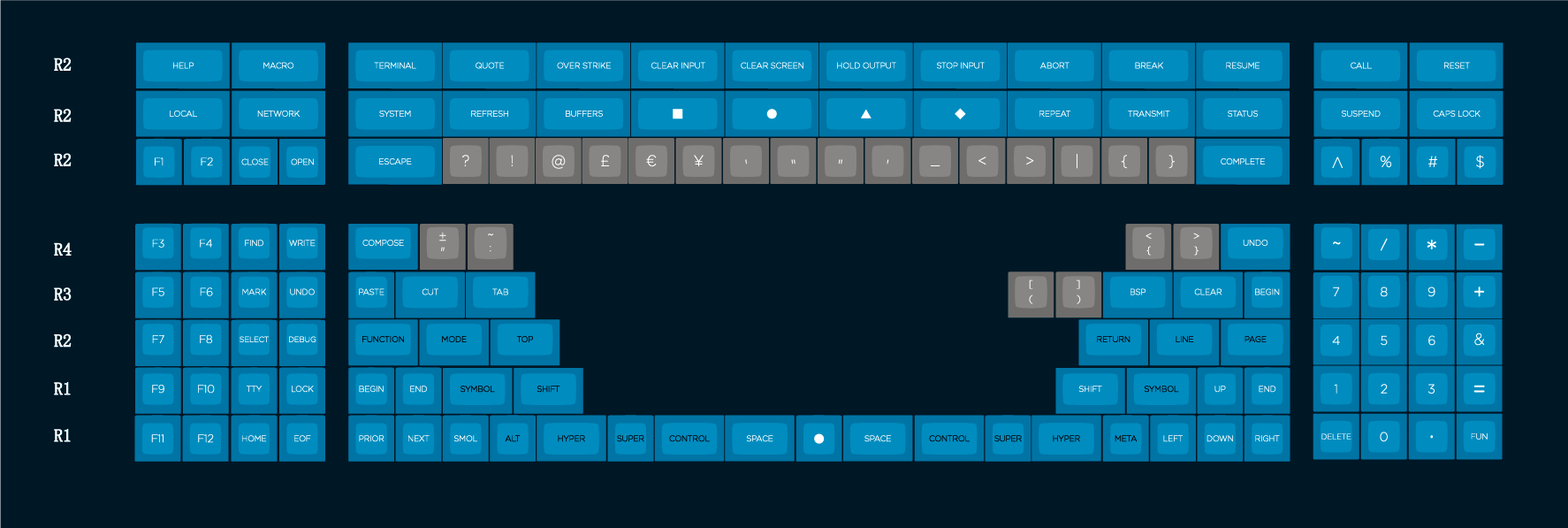1568x528 pixels.
Task: Click the CAPS LOCK key
Action: coord(1457,114)
